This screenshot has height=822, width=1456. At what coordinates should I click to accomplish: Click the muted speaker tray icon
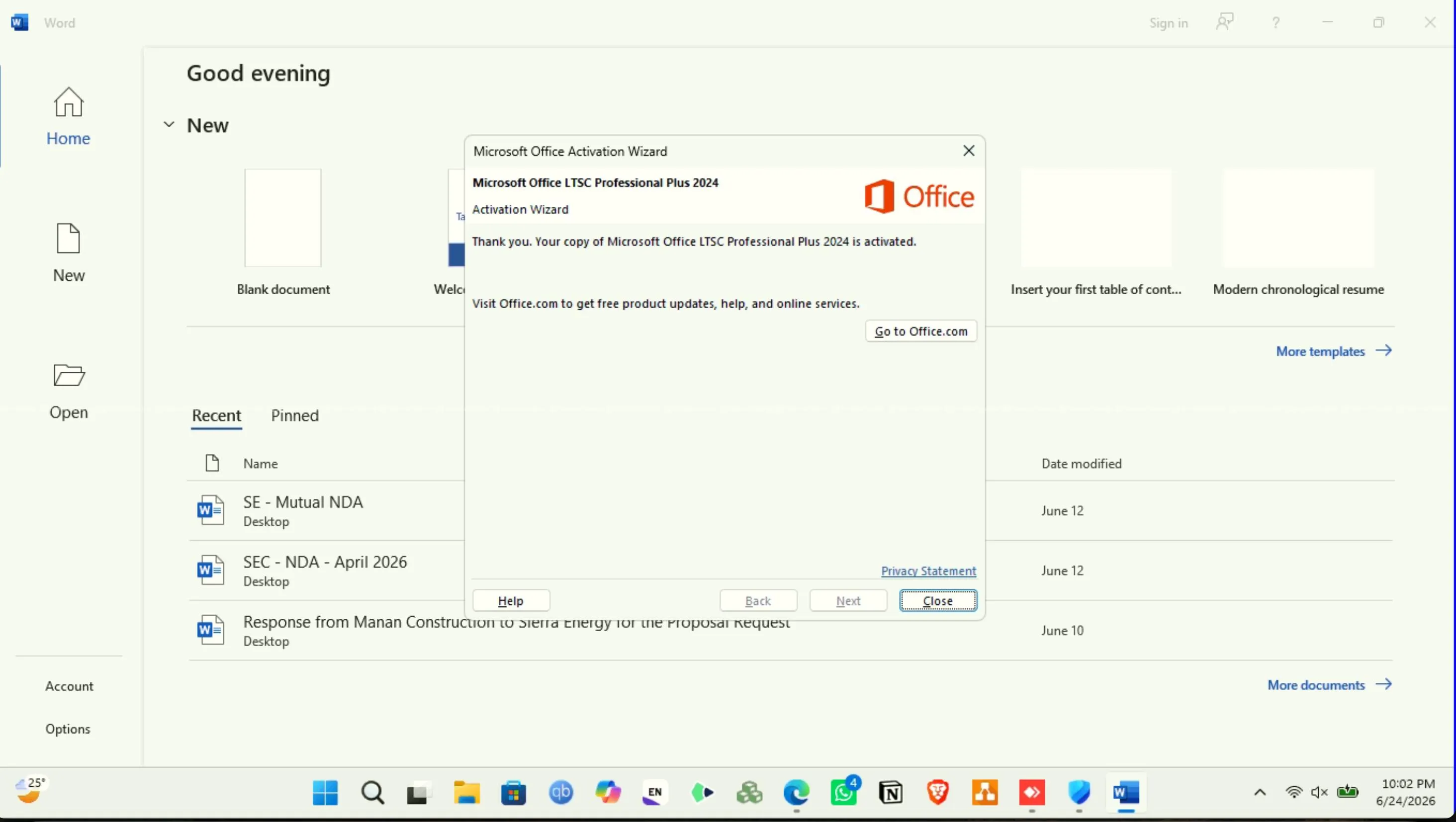(1319, 792)
